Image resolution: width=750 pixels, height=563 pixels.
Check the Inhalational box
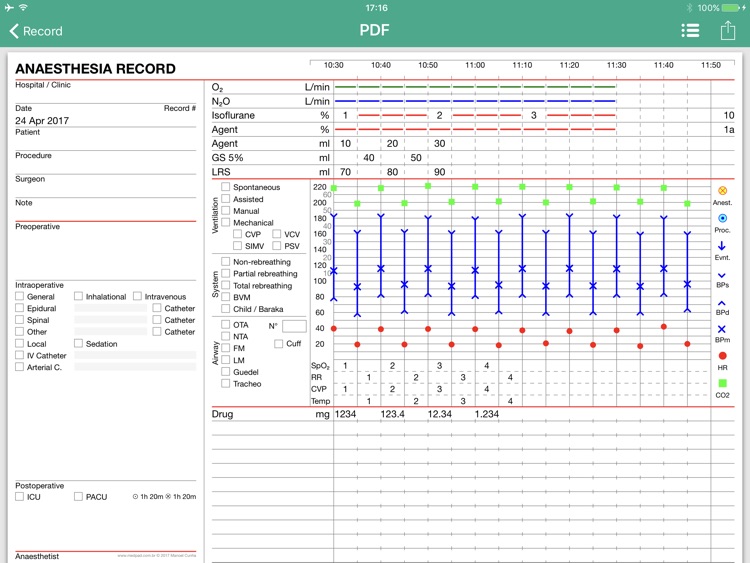pos(78,296)
